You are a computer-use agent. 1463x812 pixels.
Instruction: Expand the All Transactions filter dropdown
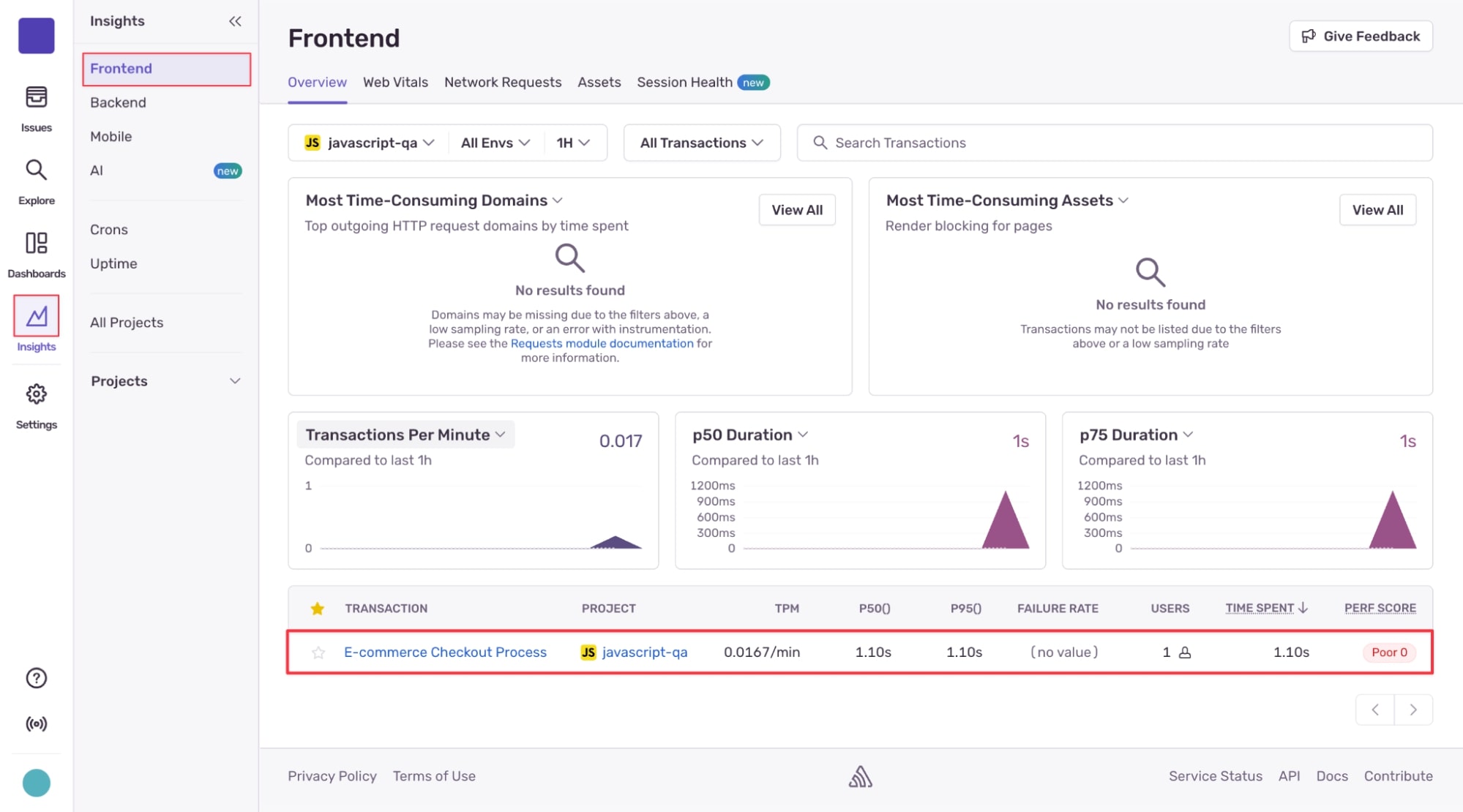tap(701, 143)
